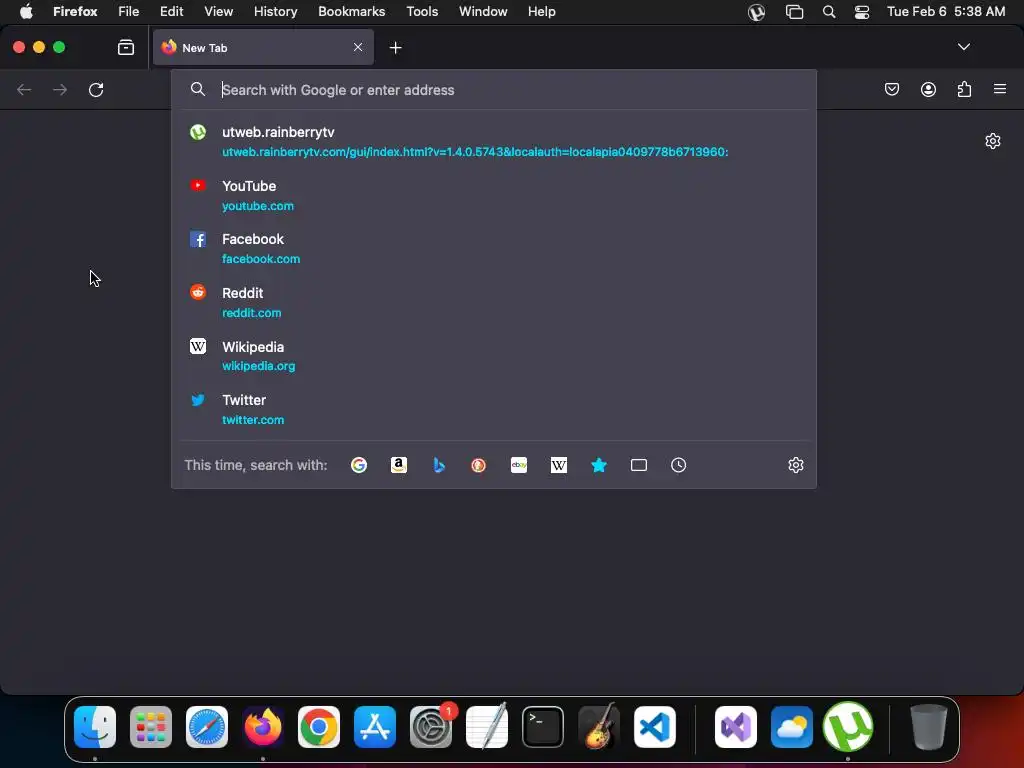Expand the list all tabs chevron
The width and height of the screenshot is (1024, 768).
click(x=963, y=47)
